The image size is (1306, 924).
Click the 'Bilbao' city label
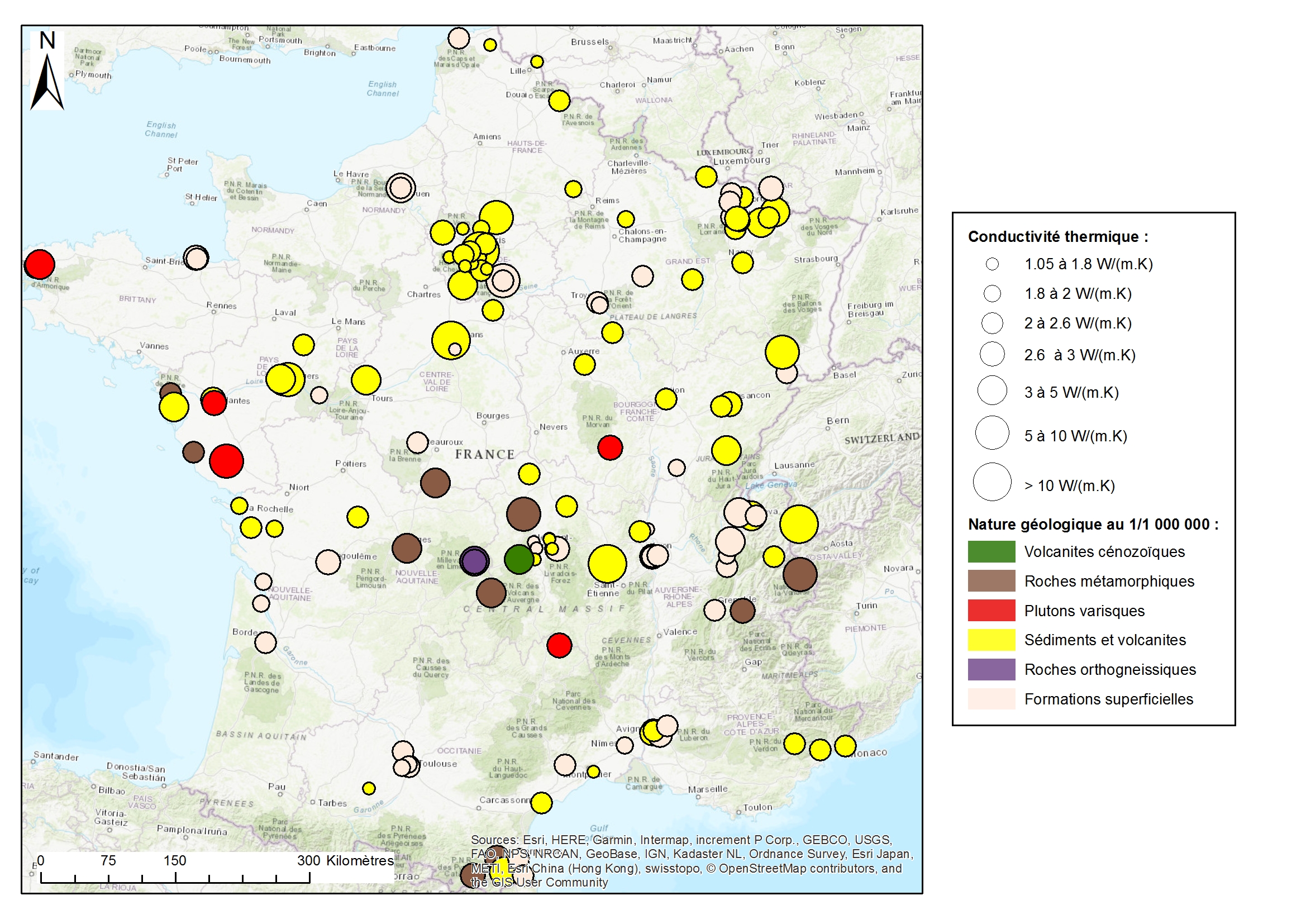112,791
